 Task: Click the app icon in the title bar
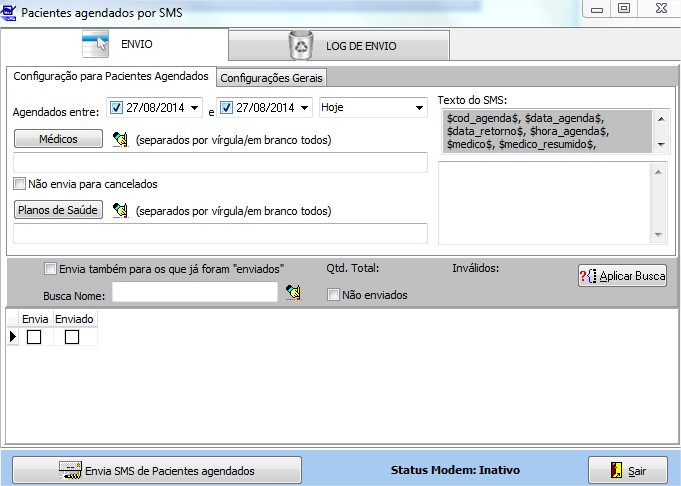pyautogui.click(x=11, y=13)
